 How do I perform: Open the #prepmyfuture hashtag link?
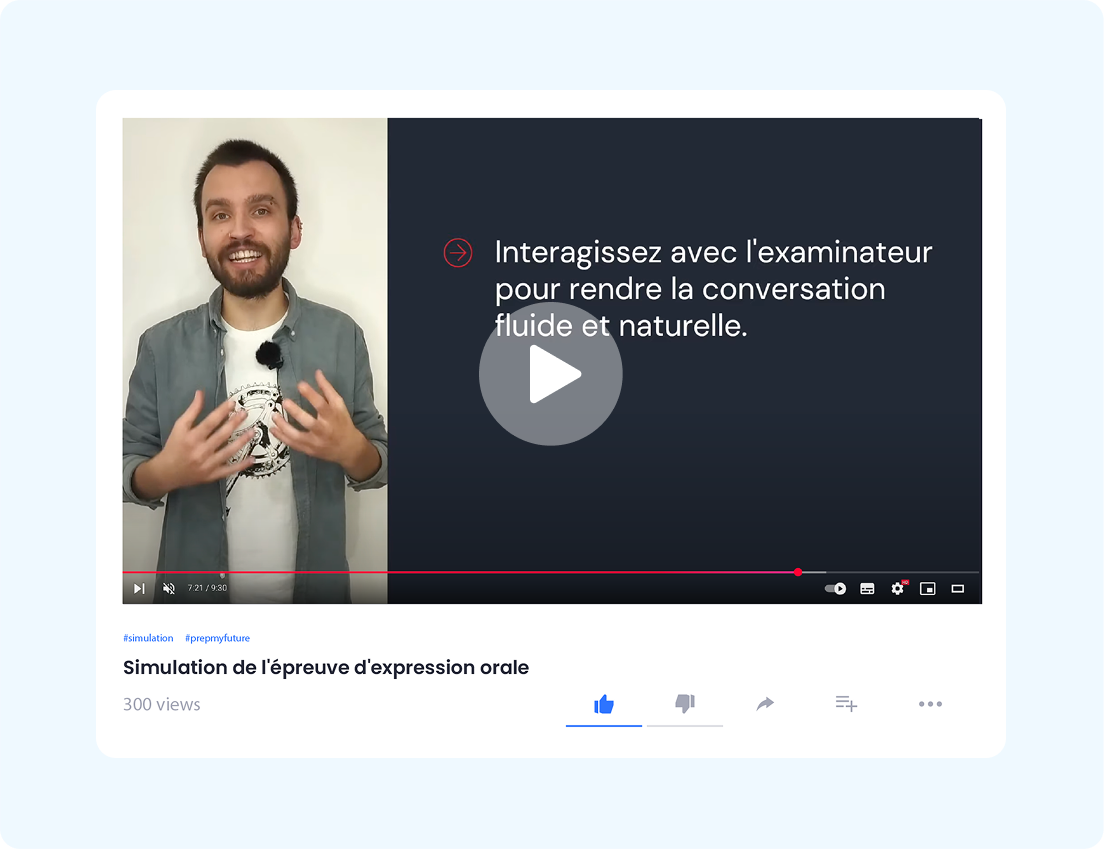(x=218, y=638)
